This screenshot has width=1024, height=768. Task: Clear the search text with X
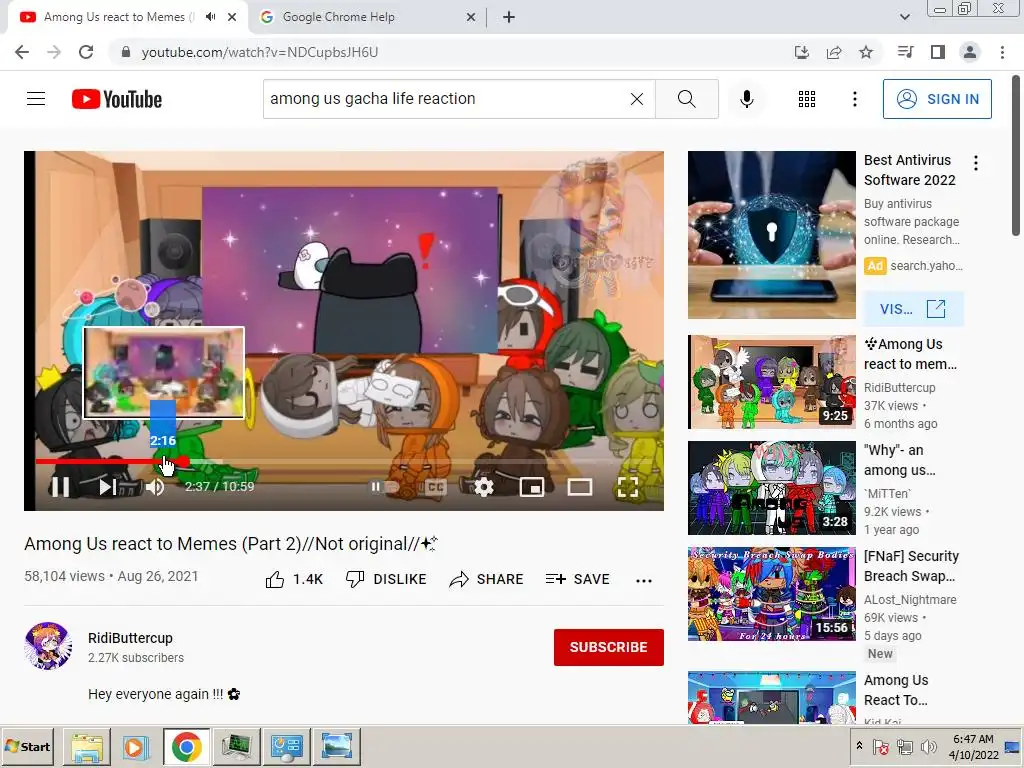click(x=637, y=99)
